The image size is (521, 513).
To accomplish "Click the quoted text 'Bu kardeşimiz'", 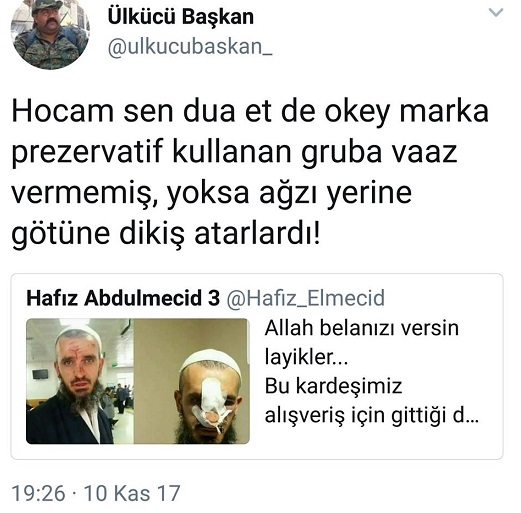I will (x=333, y=386).
